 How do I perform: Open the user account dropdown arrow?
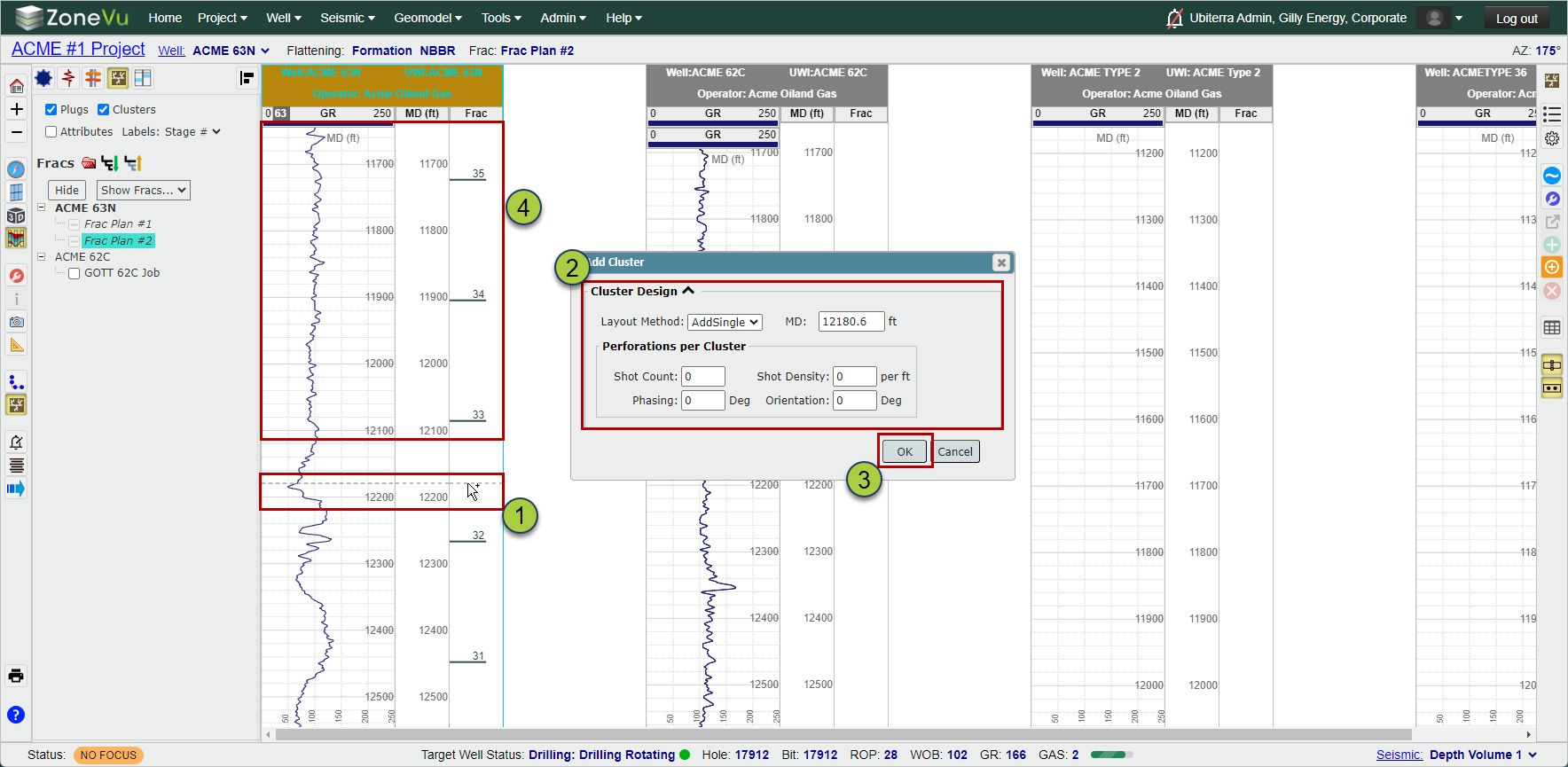[x=1459, y=18]
